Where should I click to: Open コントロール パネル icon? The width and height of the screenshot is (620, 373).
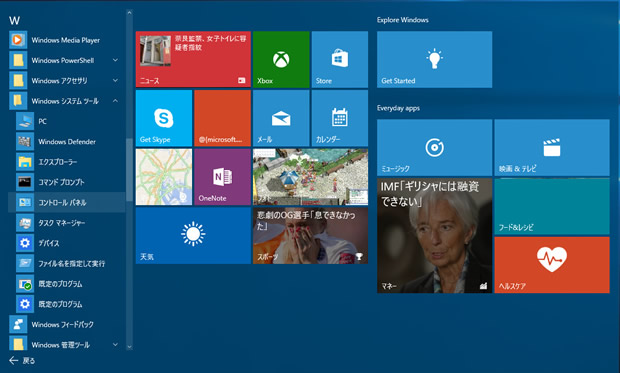click(x=25, y=203)
